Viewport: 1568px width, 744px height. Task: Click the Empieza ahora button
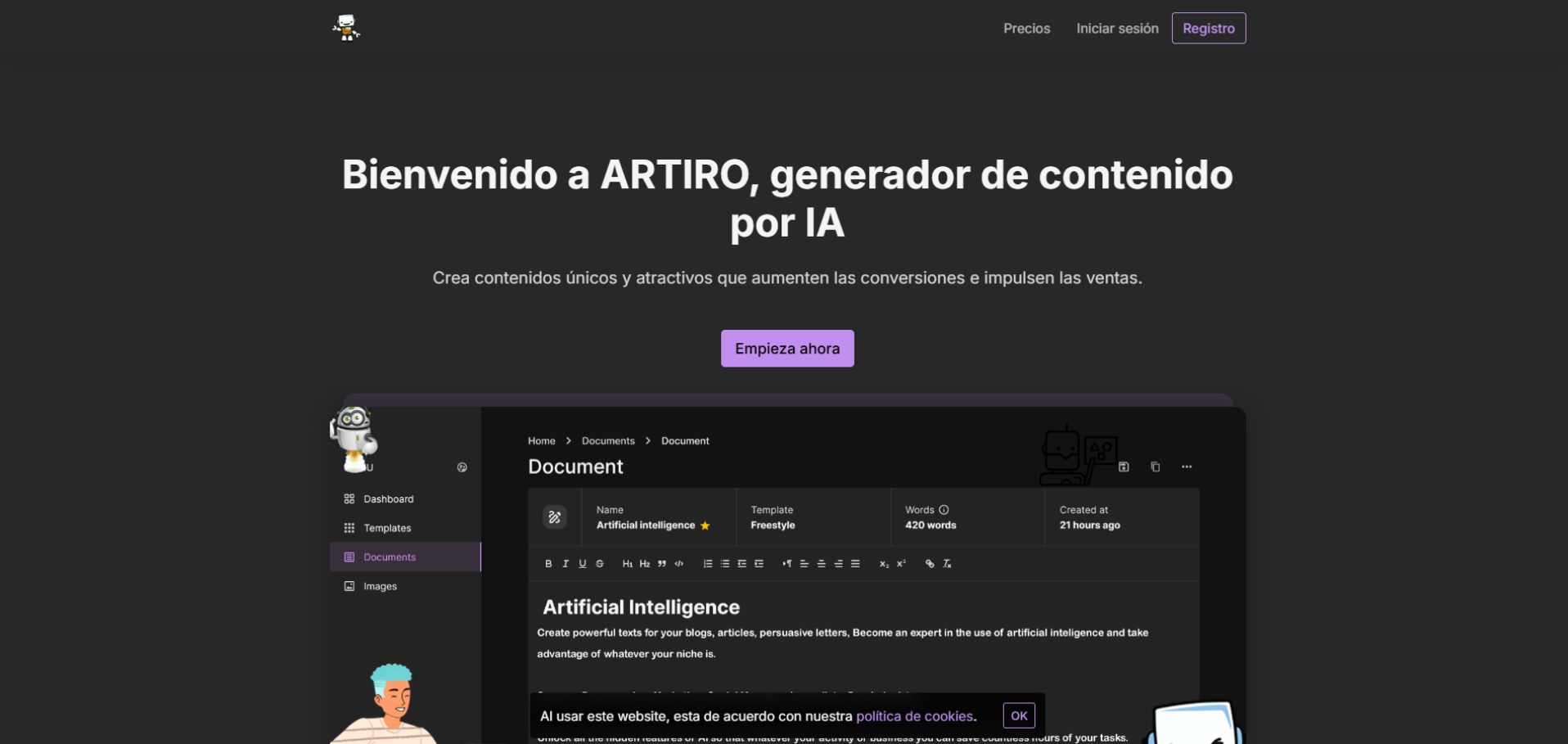pyautogui.click(x=787, y=349)
